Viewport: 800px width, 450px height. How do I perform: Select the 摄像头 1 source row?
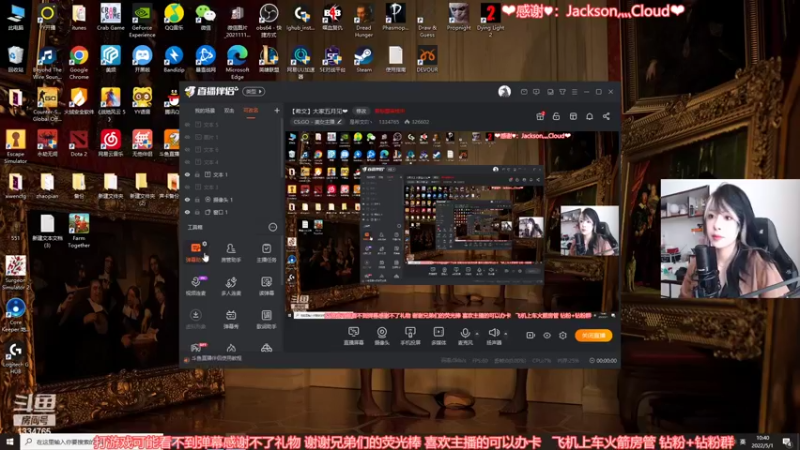(x=232, y=199)
